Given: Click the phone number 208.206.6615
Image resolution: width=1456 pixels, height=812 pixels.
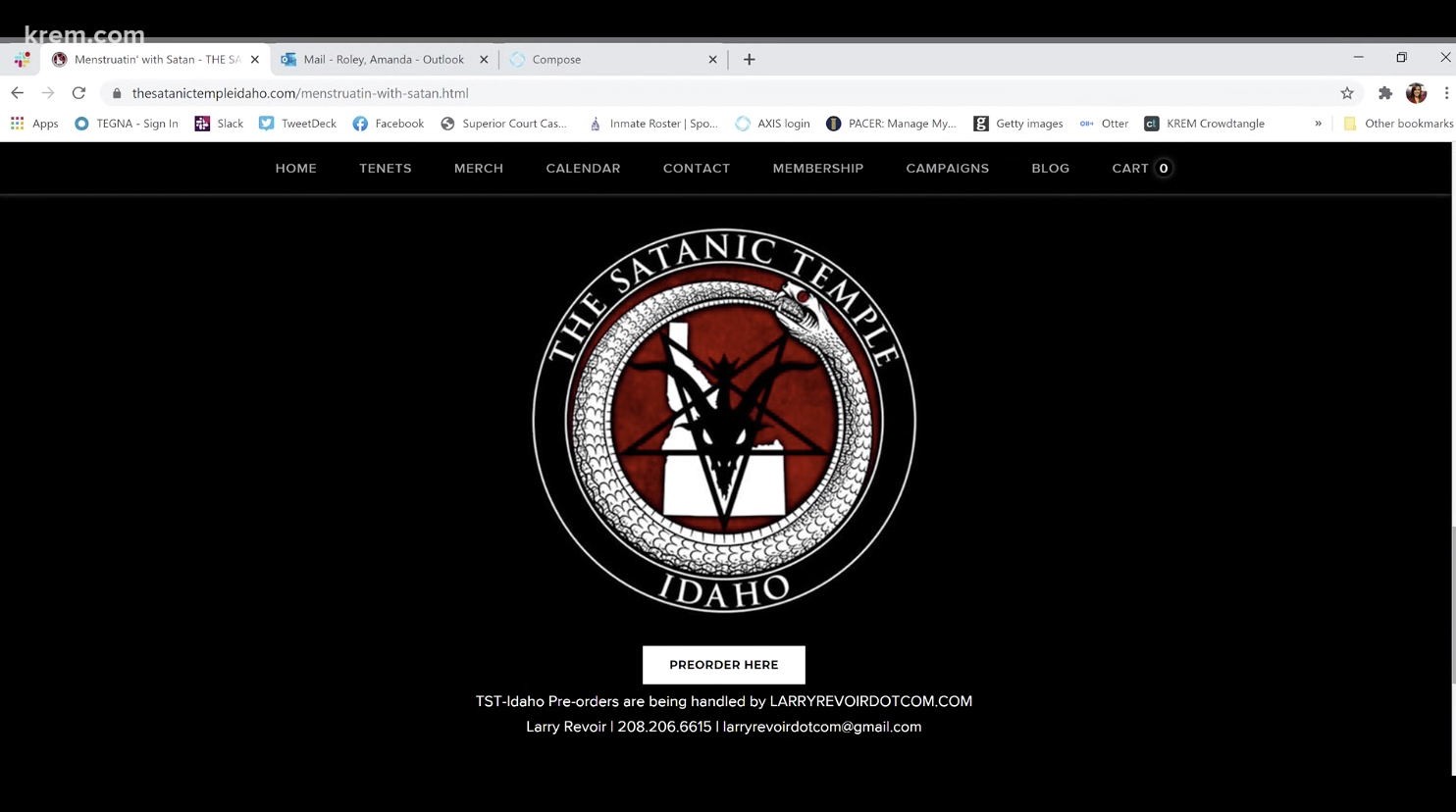Looking at the screenshot, I should pyautogui.click(x=664, y=727).
